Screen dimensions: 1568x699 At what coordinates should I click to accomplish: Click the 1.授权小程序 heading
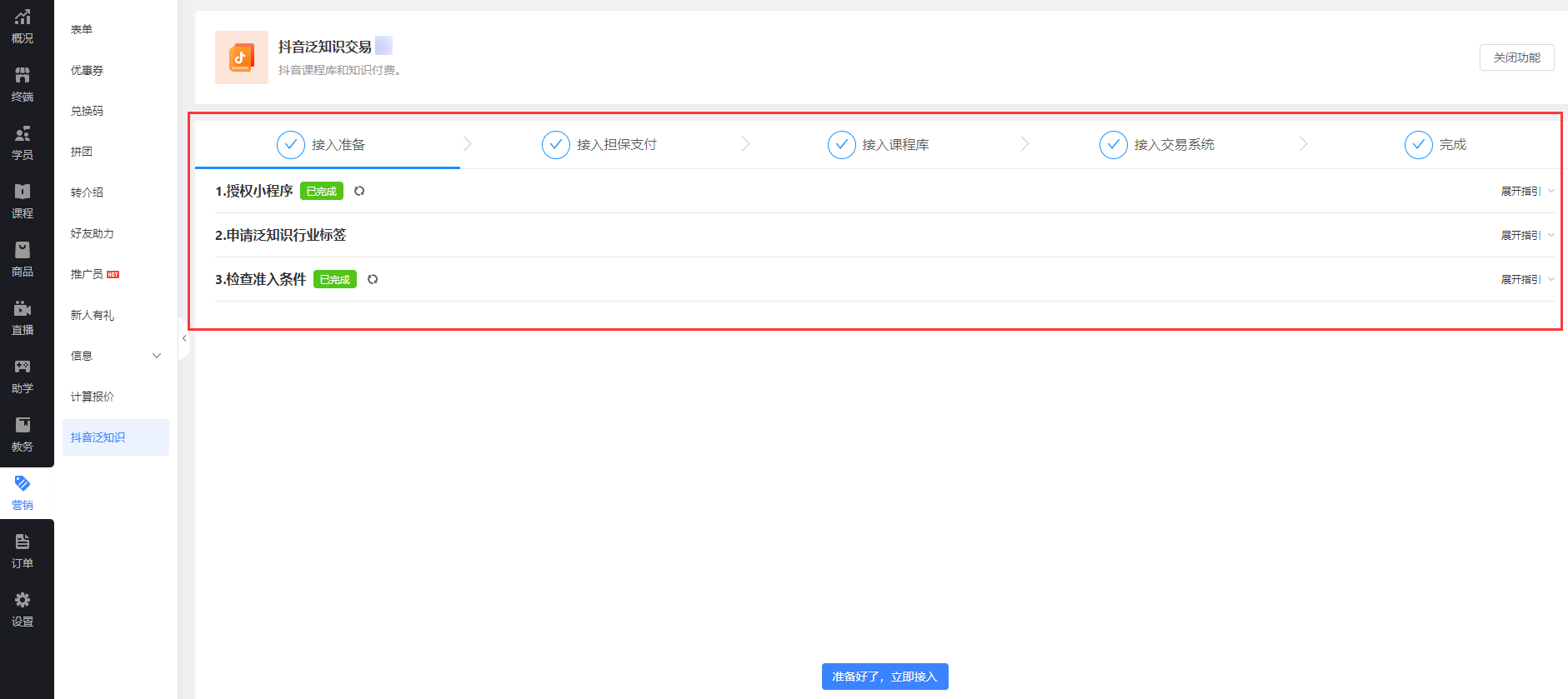pos(254,191)
